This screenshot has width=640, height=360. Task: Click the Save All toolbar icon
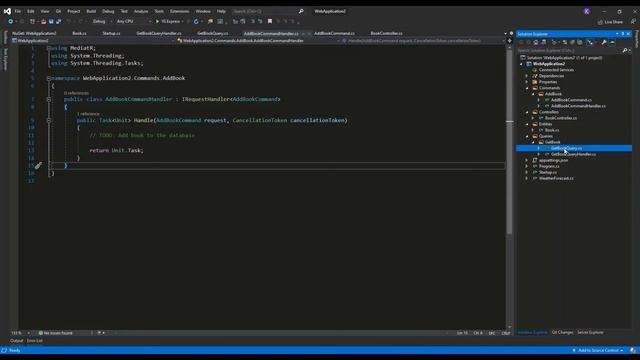(x=58, y=21)
